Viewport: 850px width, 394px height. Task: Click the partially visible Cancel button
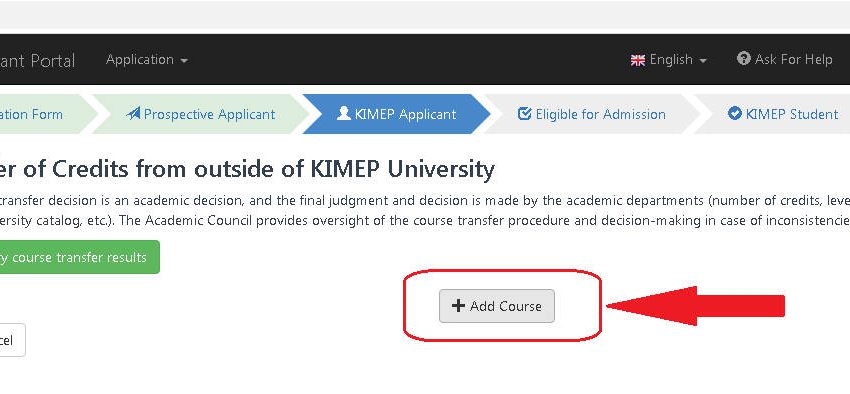click(12, 340)
